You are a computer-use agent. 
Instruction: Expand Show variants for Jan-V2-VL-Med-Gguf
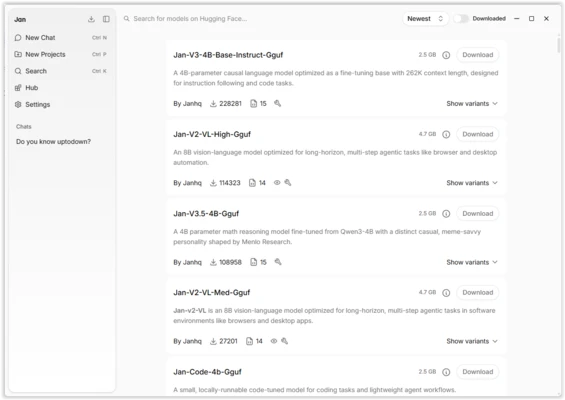472,341
